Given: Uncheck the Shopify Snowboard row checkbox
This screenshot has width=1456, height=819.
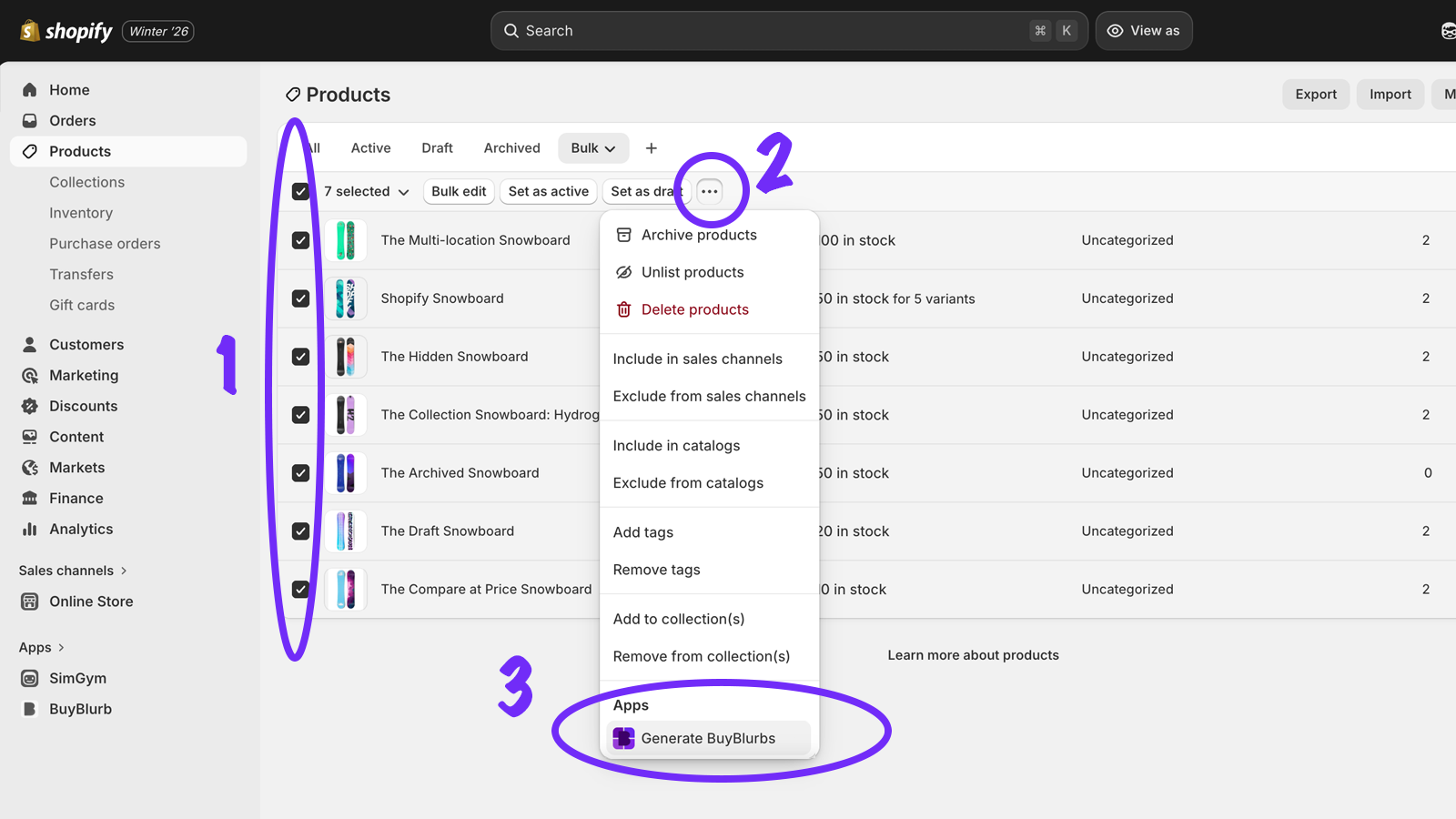Looking at the screenshot, I should tap(299, 298).
